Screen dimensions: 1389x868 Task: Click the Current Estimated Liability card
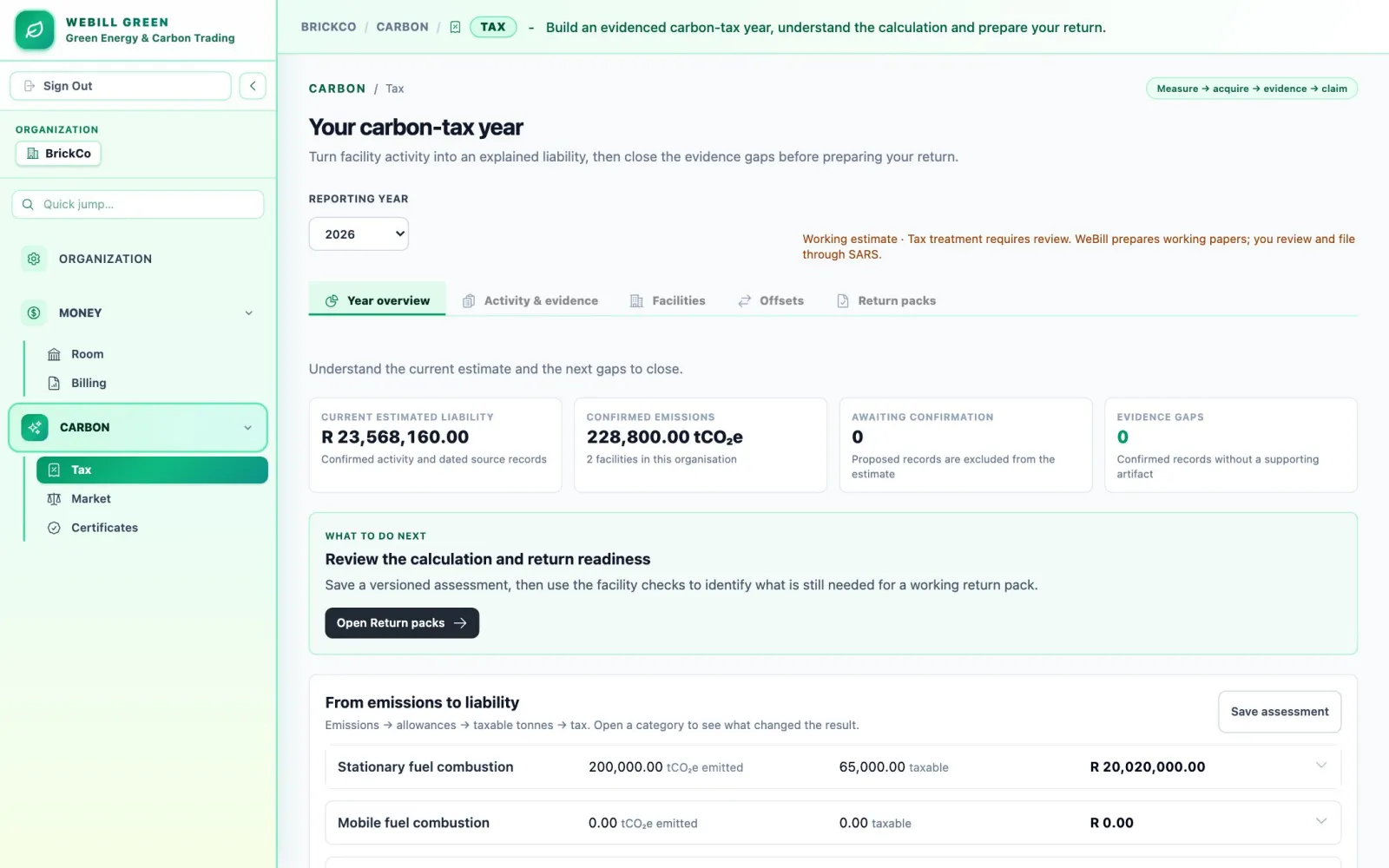coord(436,445)
